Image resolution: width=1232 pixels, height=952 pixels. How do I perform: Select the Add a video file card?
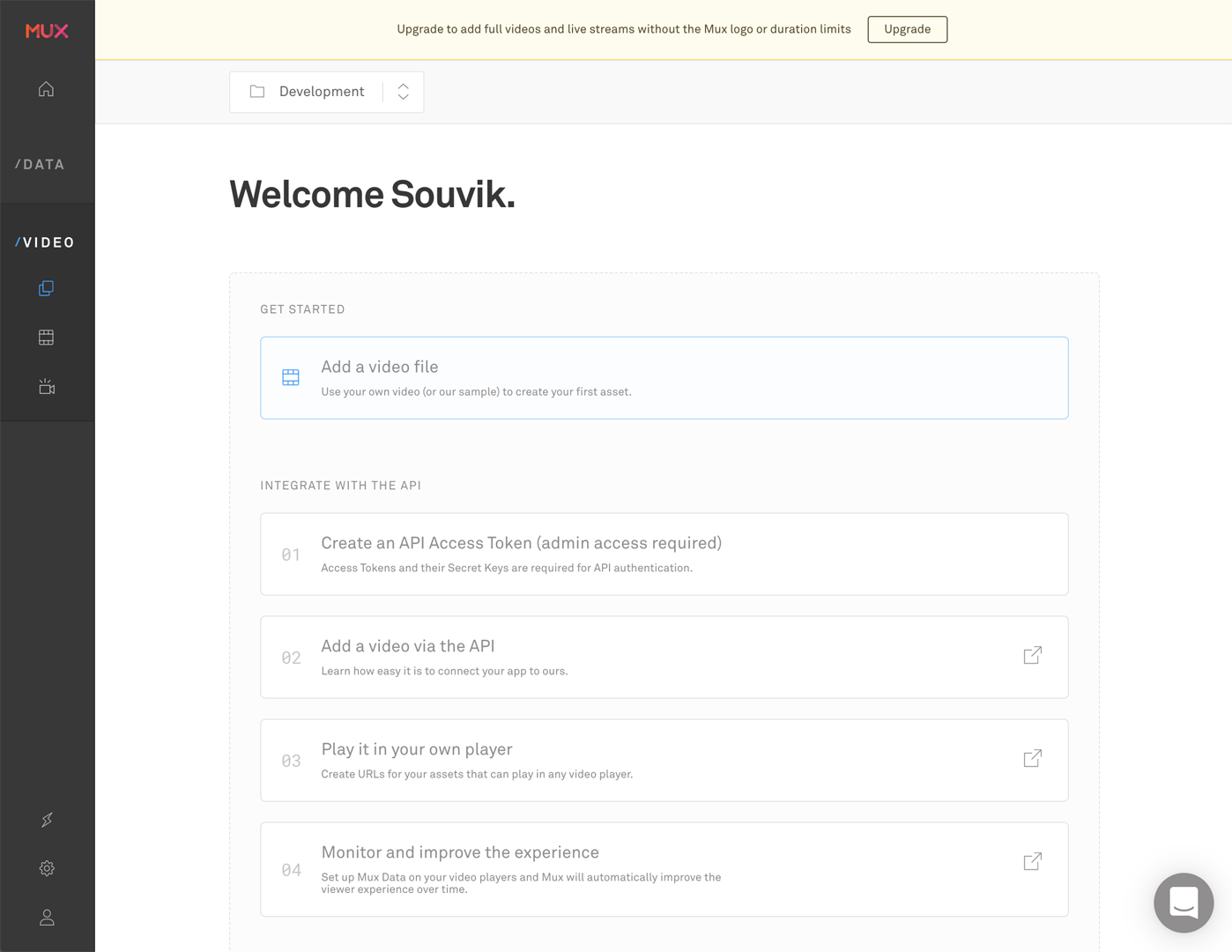(x=664, y=377)
